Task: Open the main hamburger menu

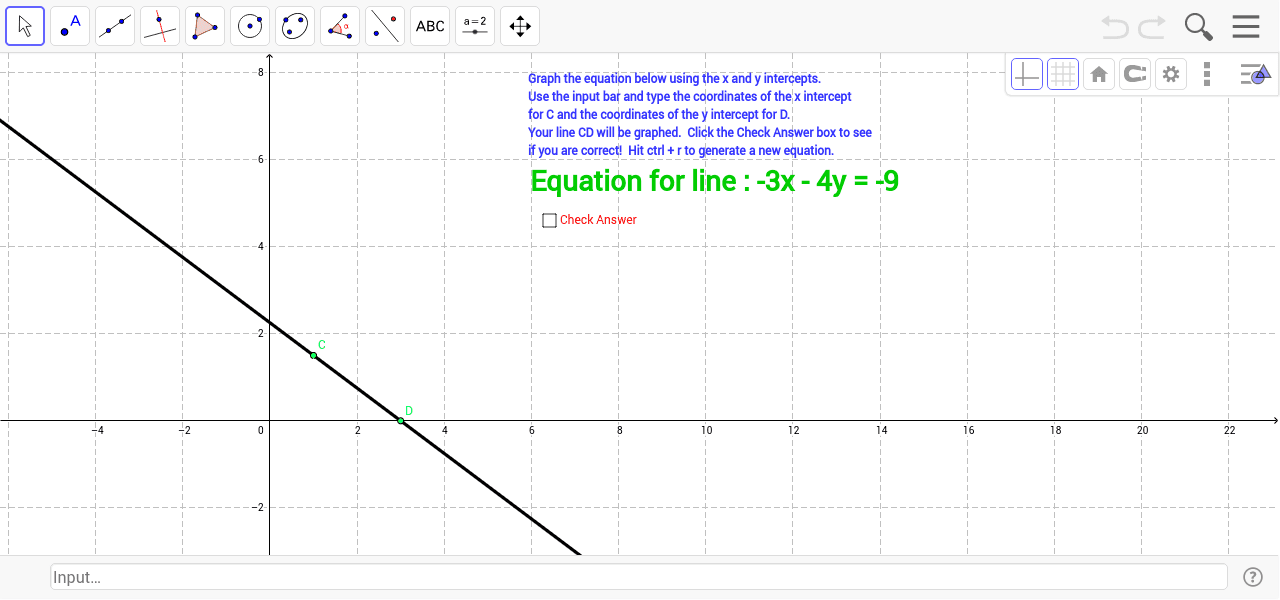Action: click(x=1245, y=26)
